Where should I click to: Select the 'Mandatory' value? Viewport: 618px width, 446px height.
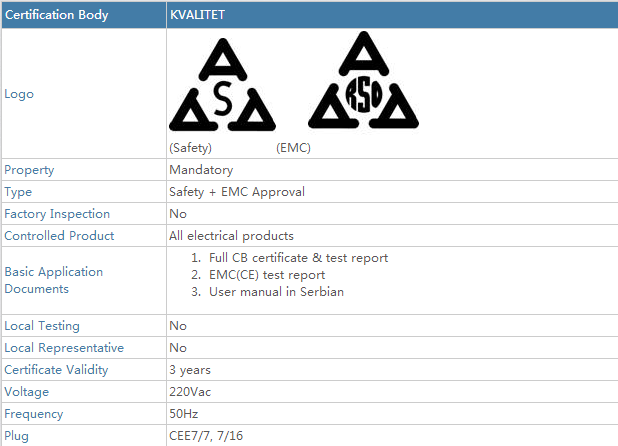tap(201, 170)
